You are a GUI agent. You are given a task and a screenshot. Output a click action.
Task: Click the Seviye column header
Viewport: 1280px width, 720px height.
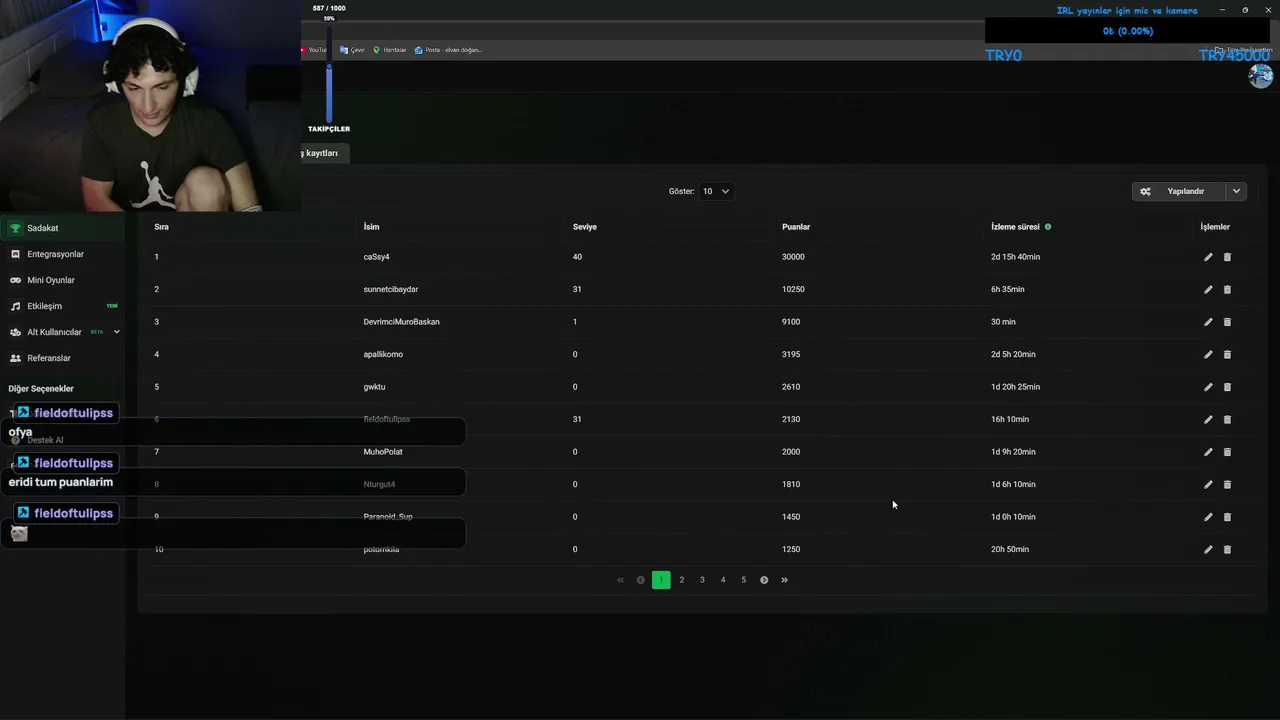pos(585,227)
